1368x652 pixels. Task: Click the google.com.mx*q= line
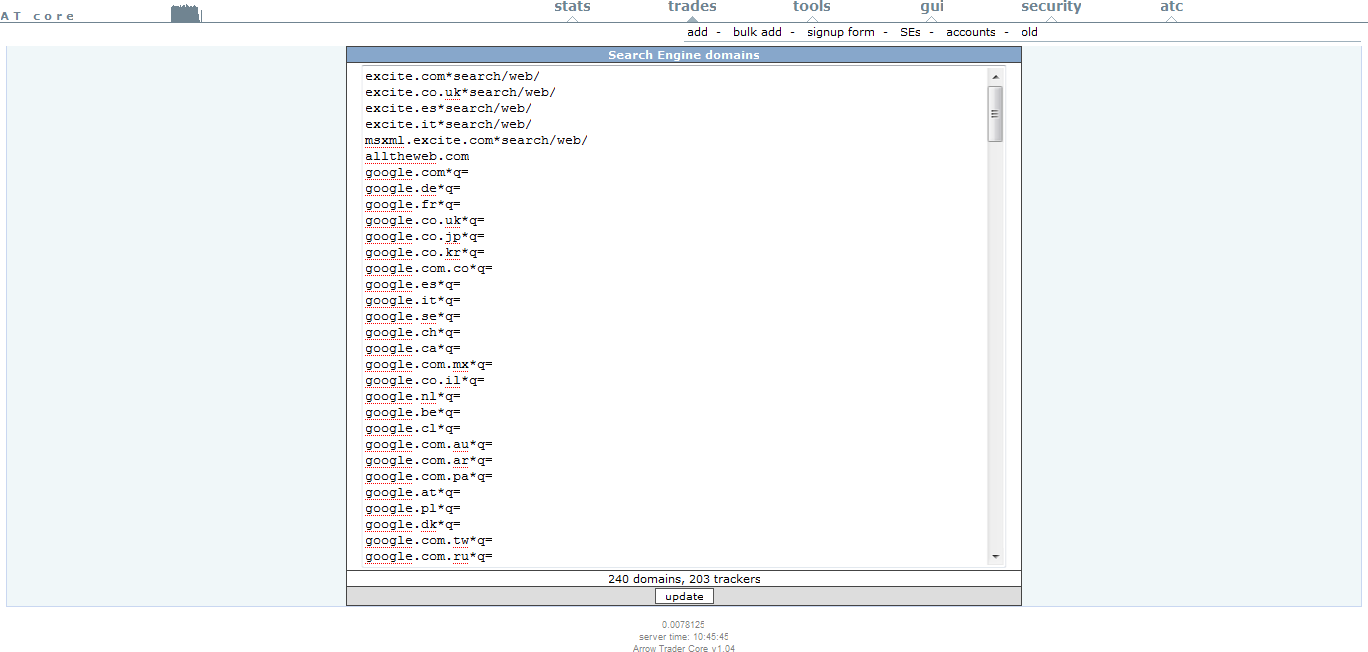click(x=429, y=364)
